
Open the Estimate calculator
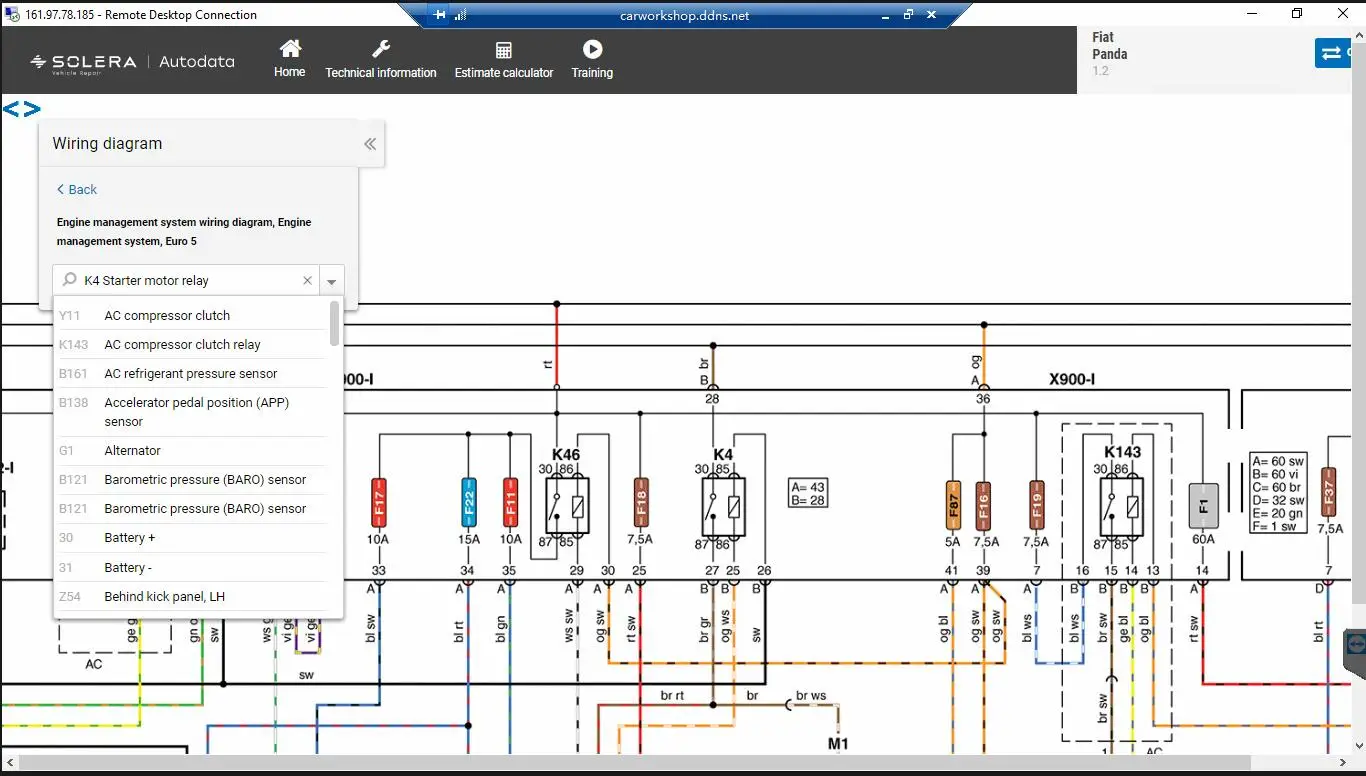tap(504, 51)
